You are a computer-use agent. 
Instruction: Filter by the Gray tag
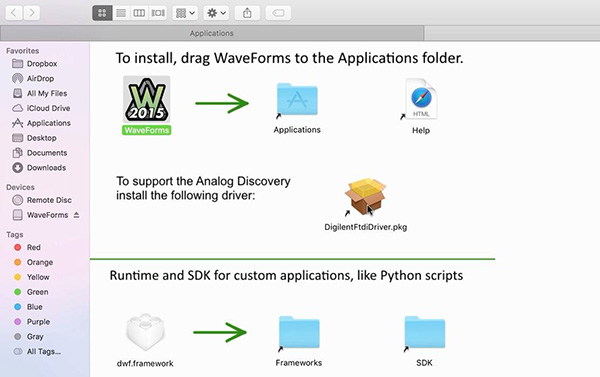click(x=35, y=337)
